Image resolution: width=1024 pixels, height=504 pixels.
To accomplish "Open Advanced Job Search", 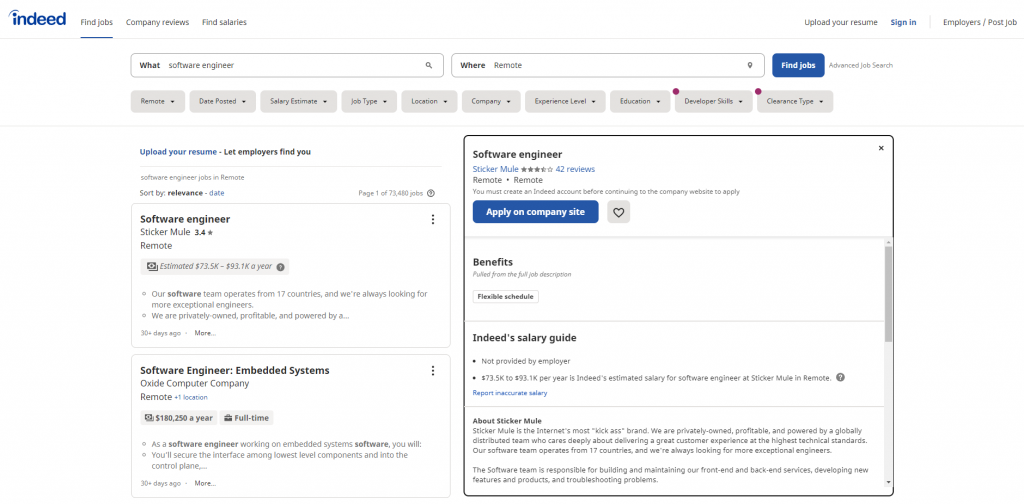I will [860, 65].
